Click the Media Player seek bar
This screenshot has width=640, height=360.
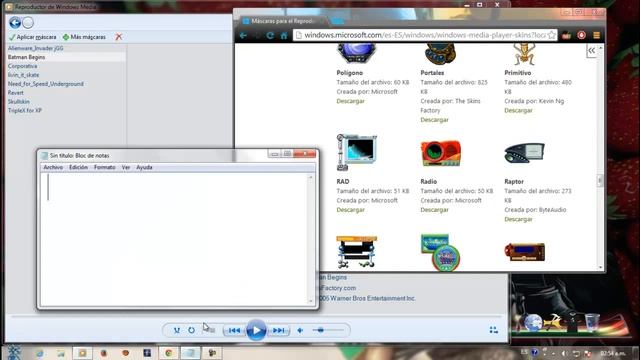pos(256,316)
